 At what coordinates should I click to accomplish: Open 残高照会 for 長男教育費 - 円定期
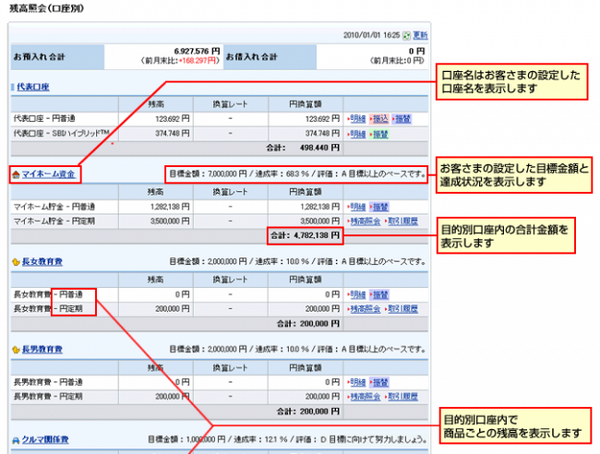point(365,397)
